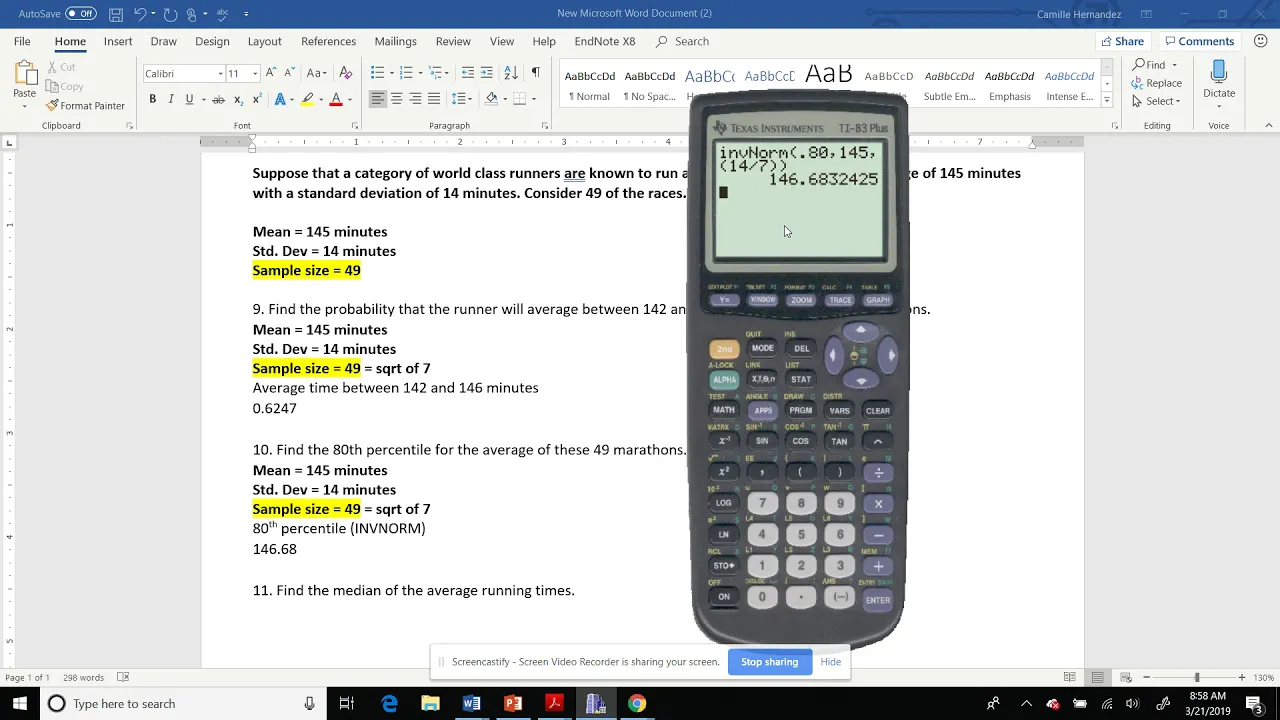Adjust the zoom slider in status bar

[1196, 677]
